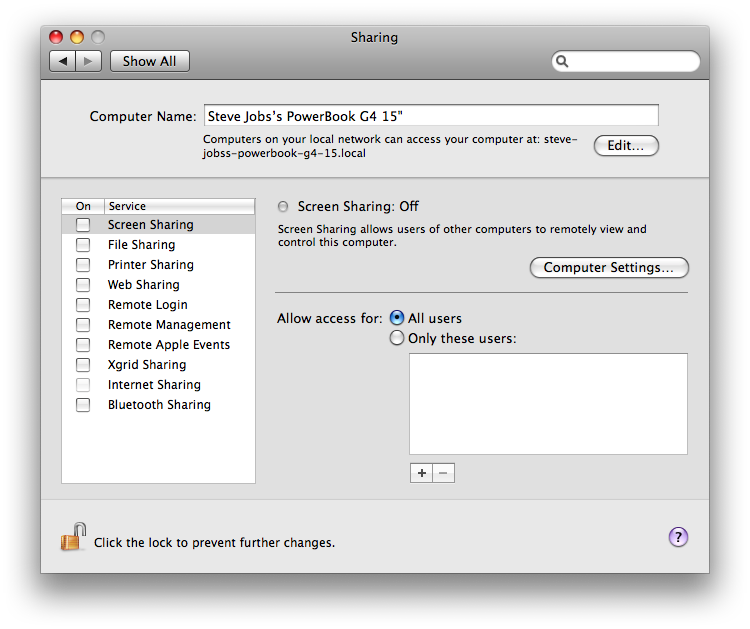Enable the File Sharing checkbox

83,245
